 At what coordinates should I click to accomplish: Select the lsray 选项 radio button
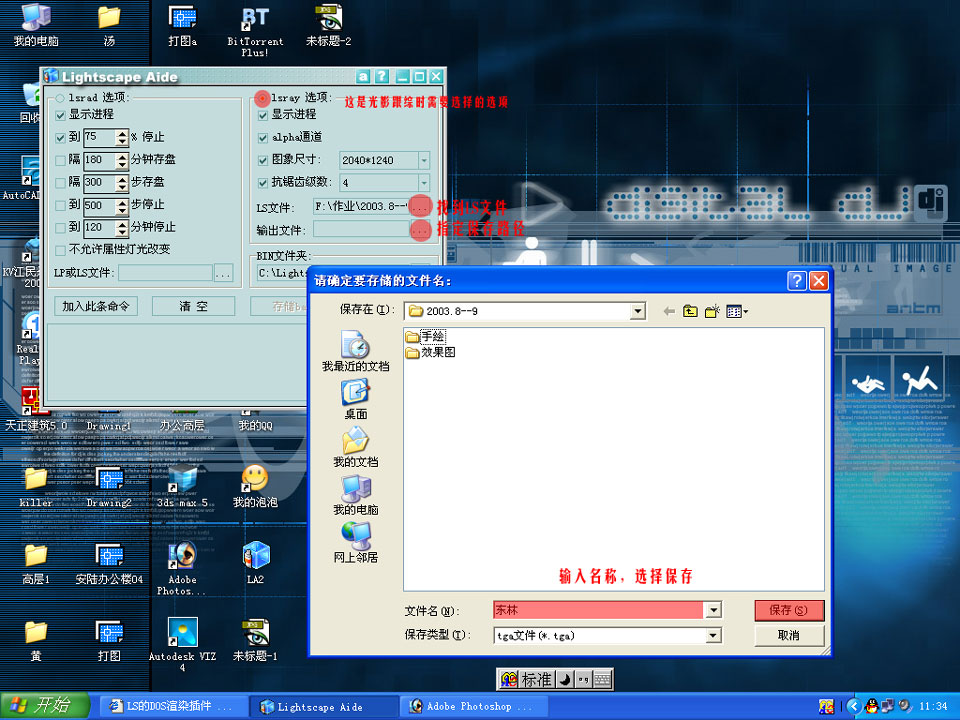click(263, 97)
